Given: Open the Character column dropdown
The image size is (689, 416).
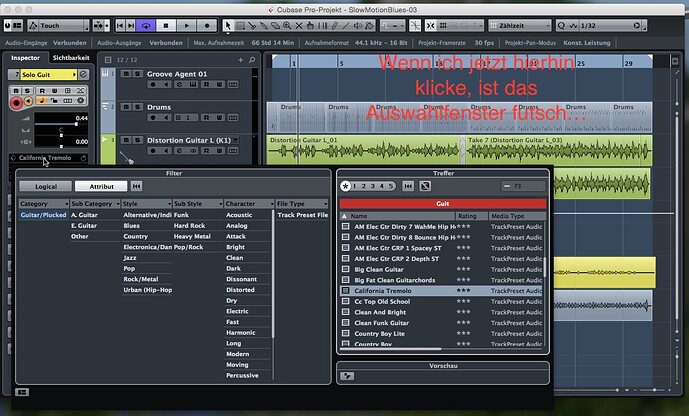Looking at the screenshot, I should coord(249,204).
